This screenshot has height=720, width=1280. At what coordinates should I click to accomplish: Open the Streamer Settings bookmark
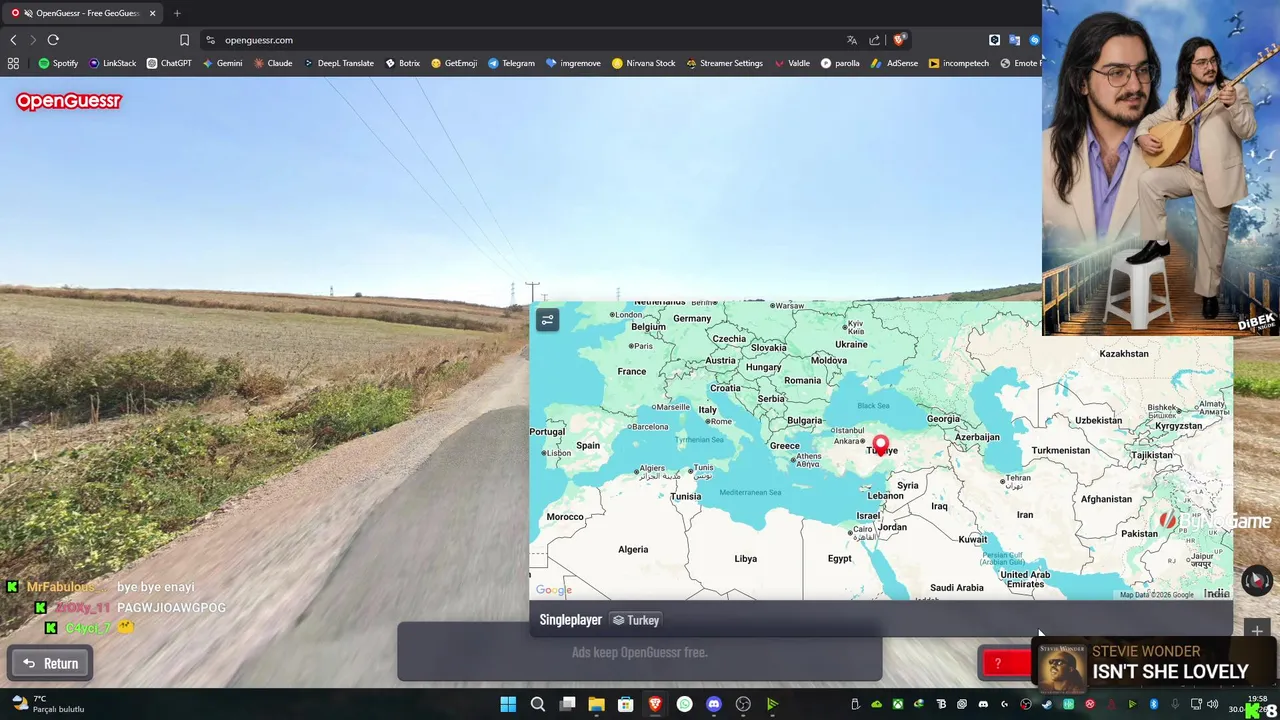pyautogui.click(x=724, y=63)
